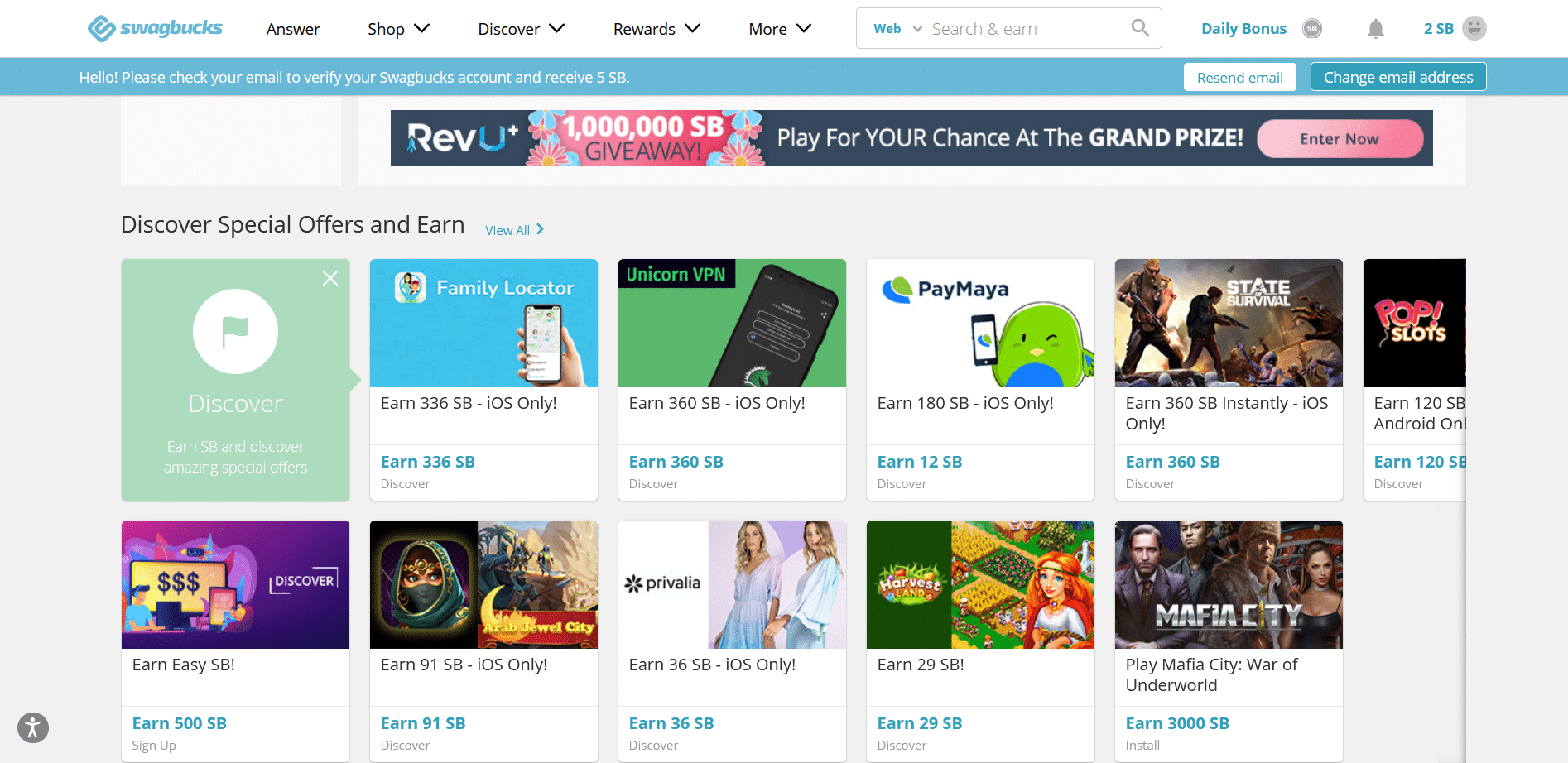The width and height of the screenshot is (1568, 763).
Task: Open the View All offers link
Action: (x=514, y=230)
